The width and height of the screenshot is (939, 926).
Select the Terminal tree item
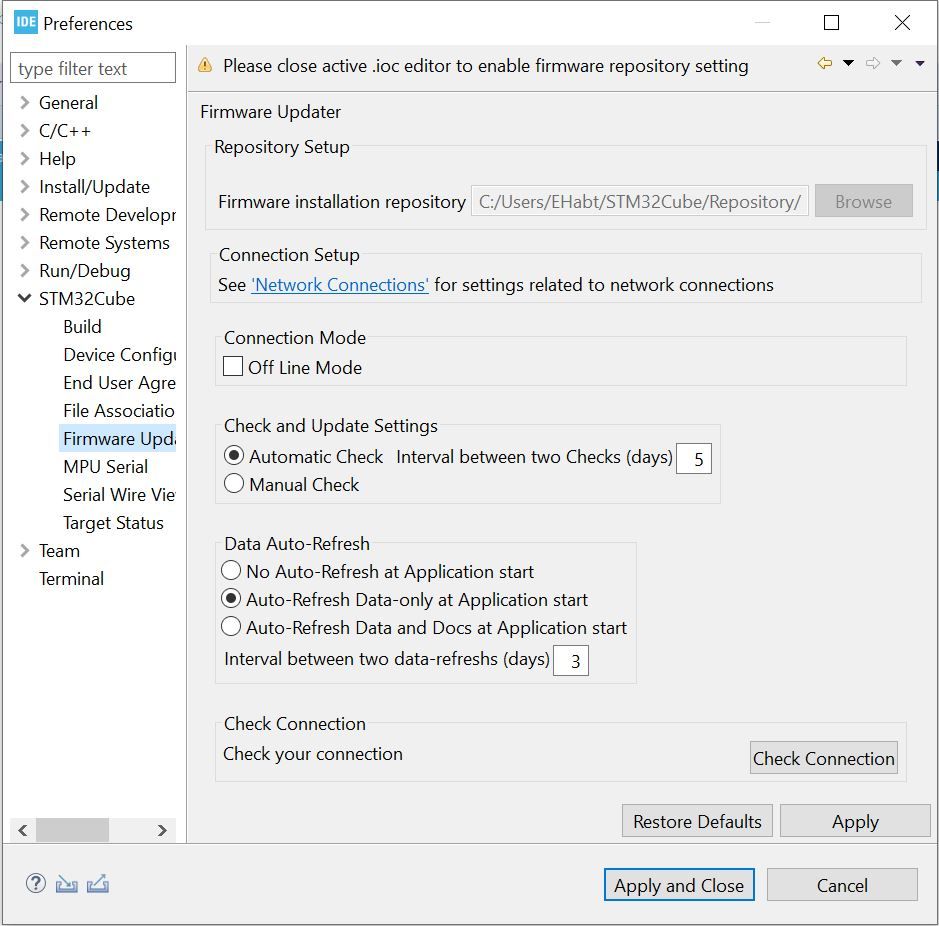tap(71, 579)
